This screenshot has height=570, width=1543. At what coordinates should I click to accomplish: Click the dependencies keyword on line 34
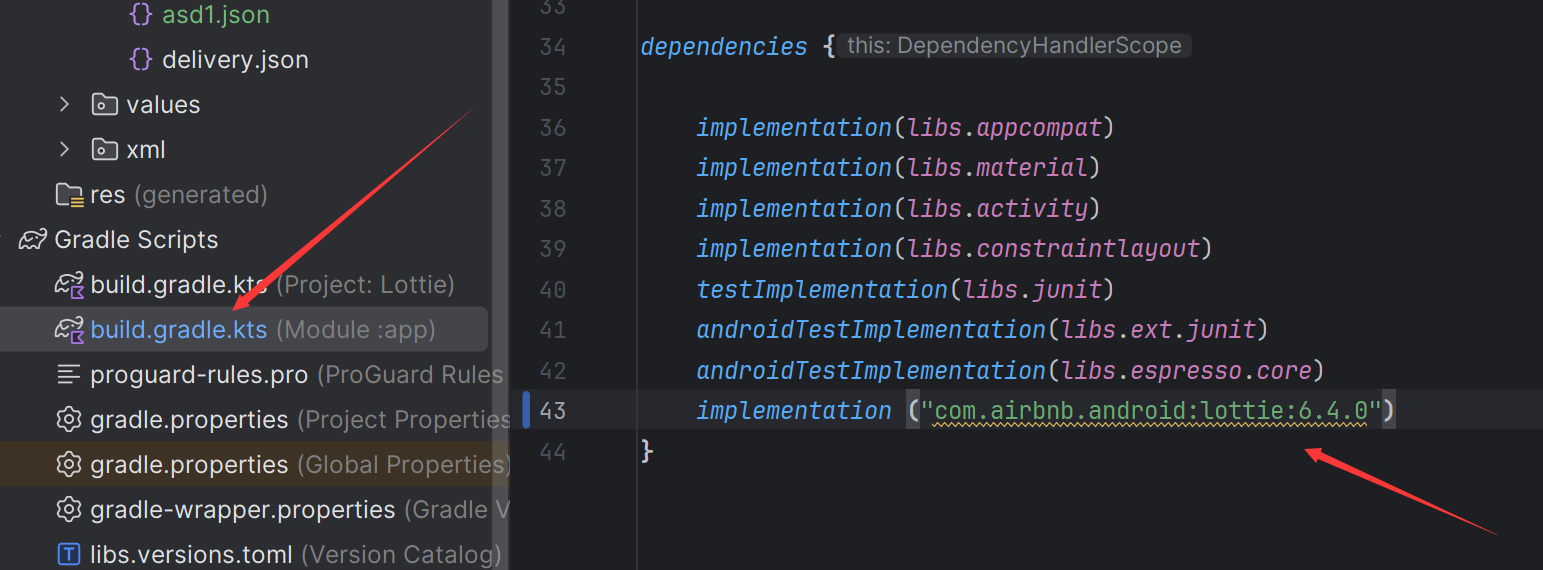pos(724,46)
